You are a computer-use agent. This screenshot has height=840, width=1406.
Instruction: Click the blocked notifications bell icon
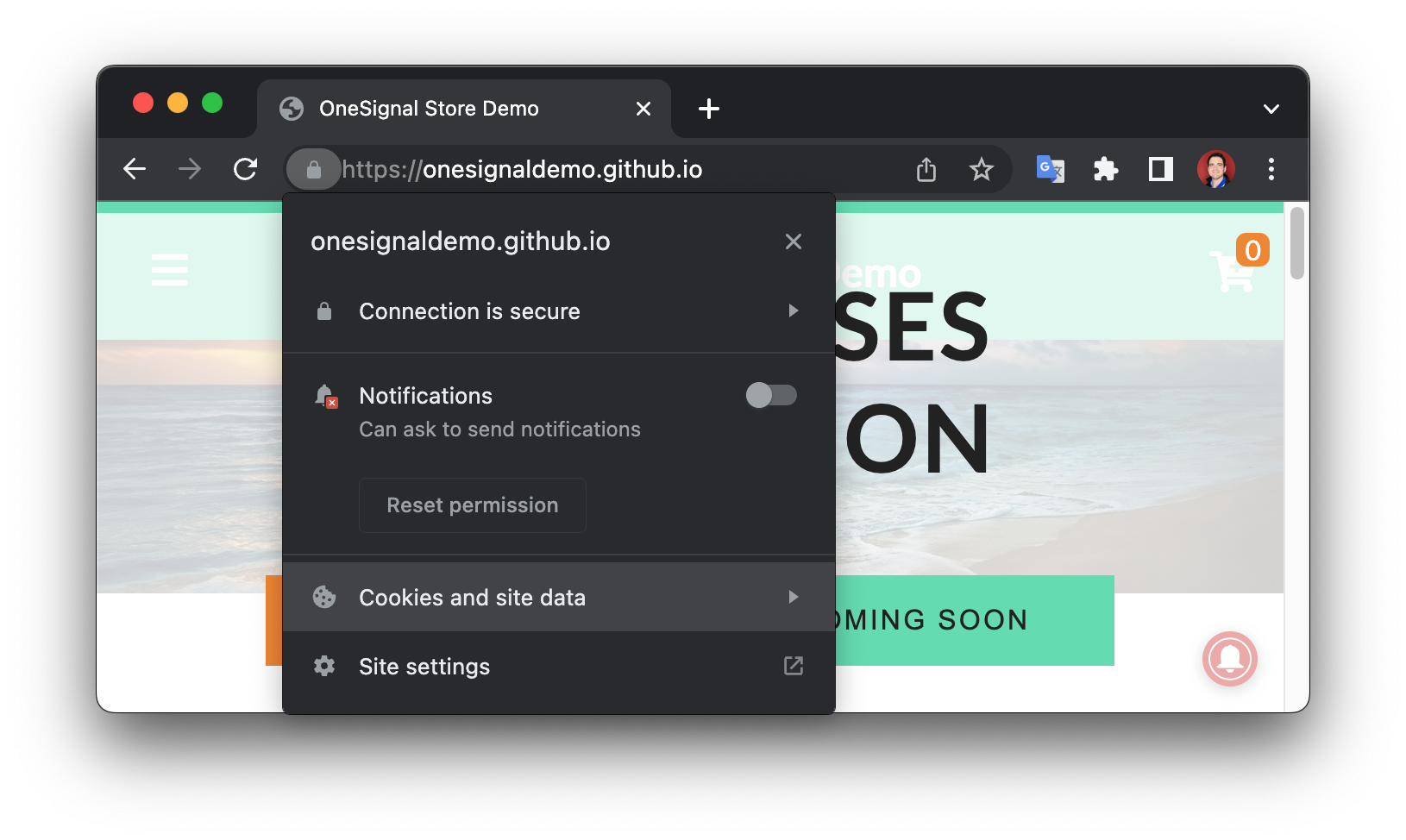(326, 397)
